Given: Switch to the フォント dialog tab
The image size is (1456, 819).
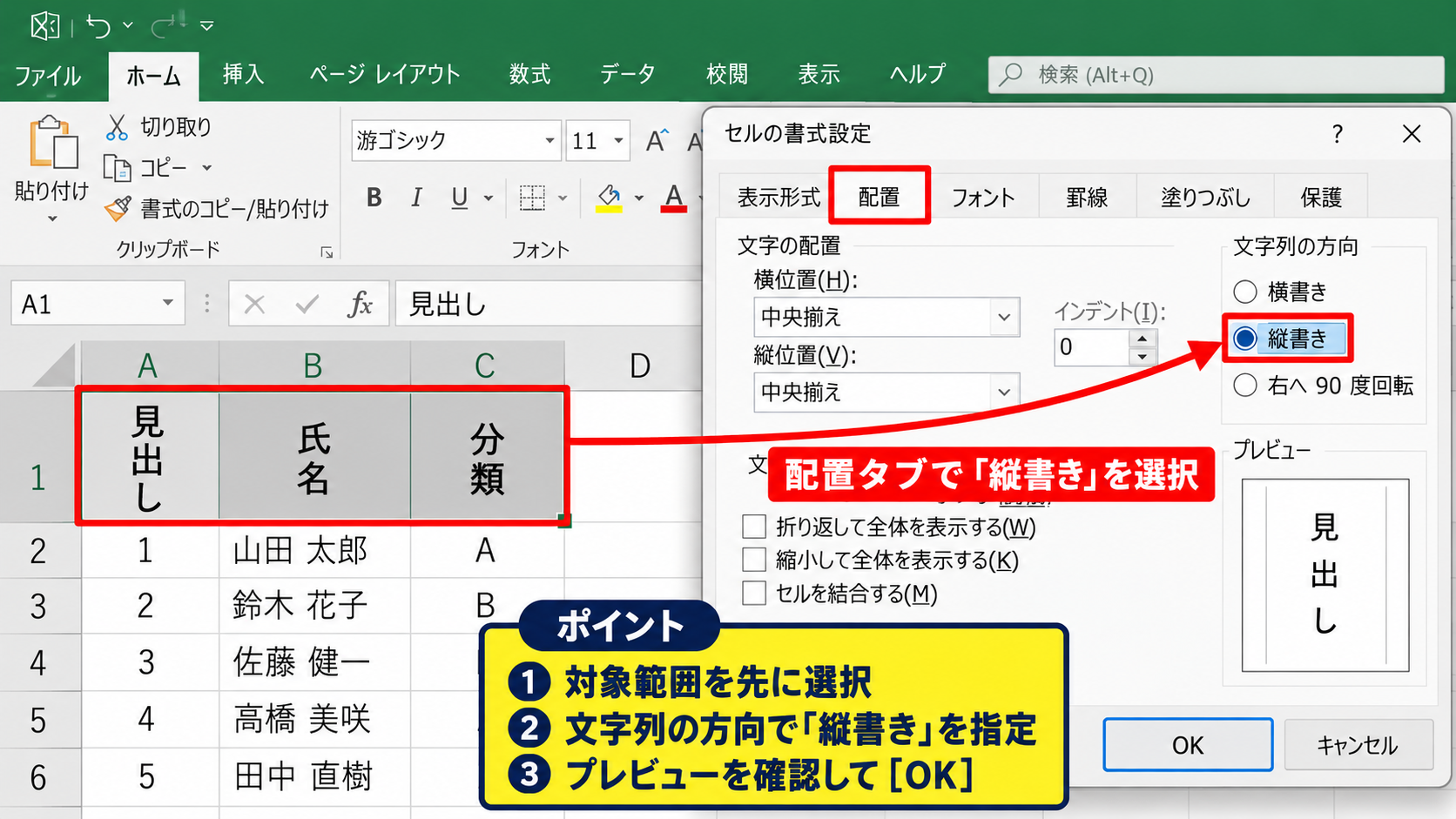Looking at the screenshot, I should click(x=983, y=198).
